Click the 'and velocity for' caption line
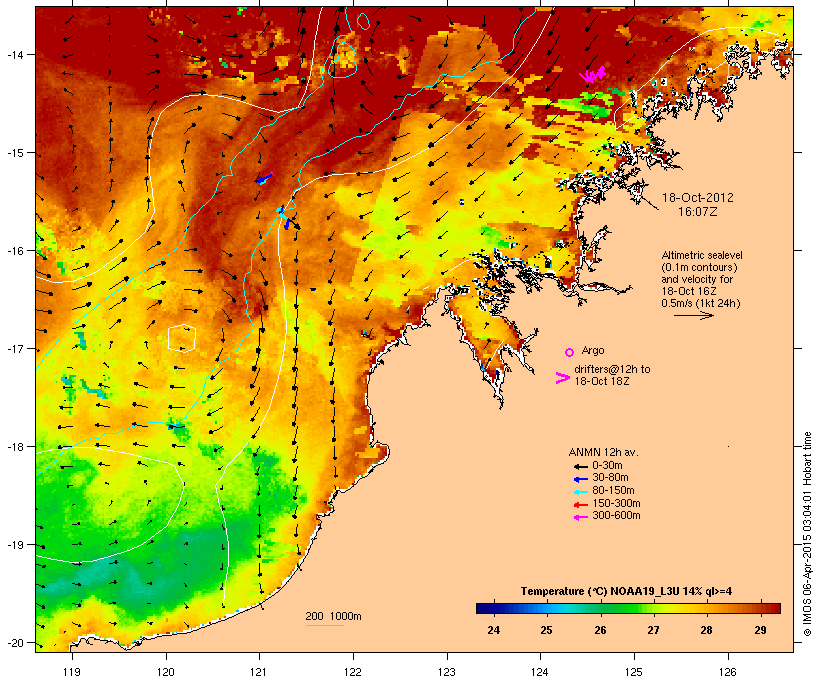This screenshot has width=820, height=680. (697, 279)
